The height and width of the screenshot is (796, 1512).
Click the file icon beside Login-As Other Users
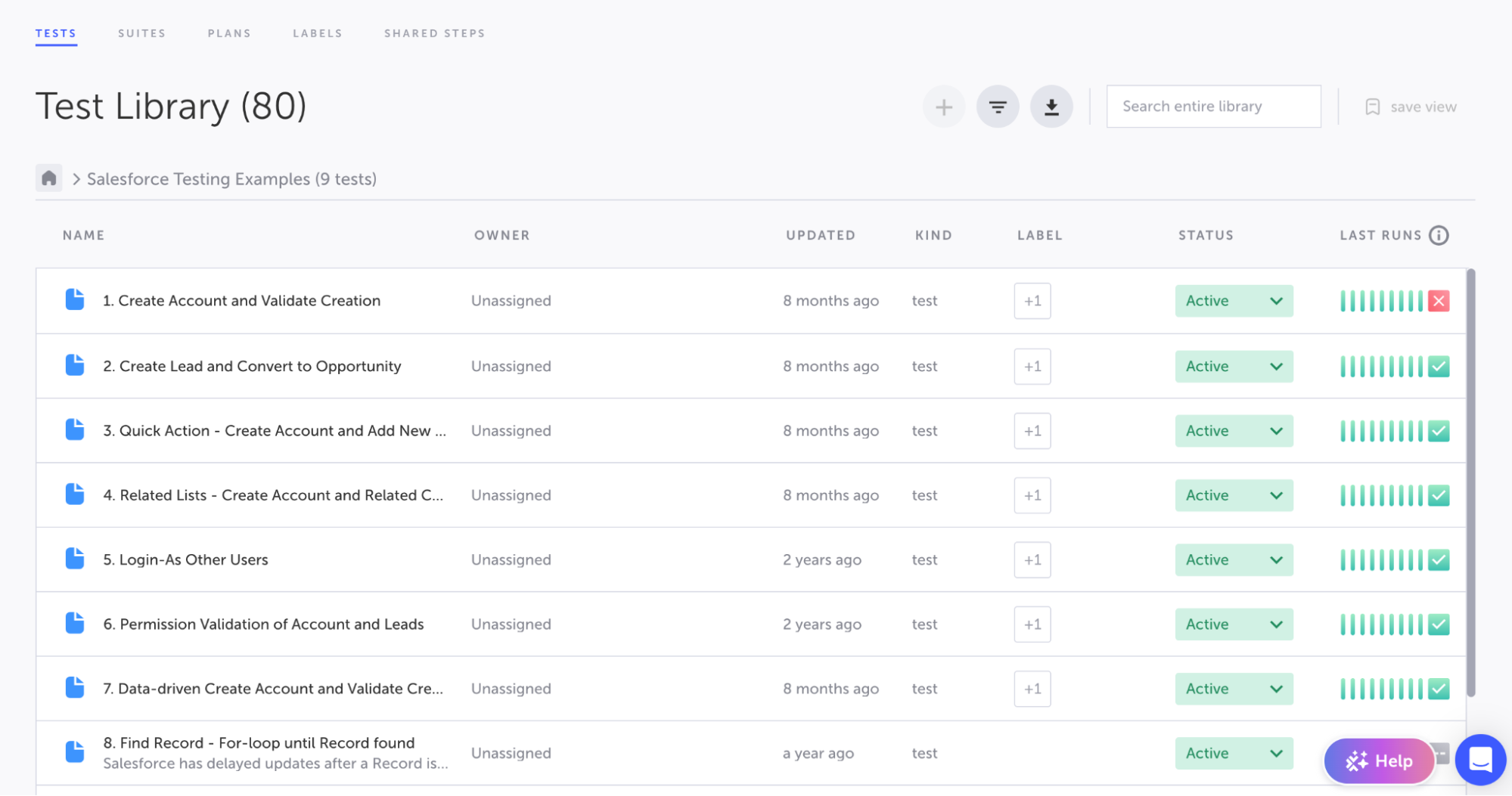(x=74, y=559)
